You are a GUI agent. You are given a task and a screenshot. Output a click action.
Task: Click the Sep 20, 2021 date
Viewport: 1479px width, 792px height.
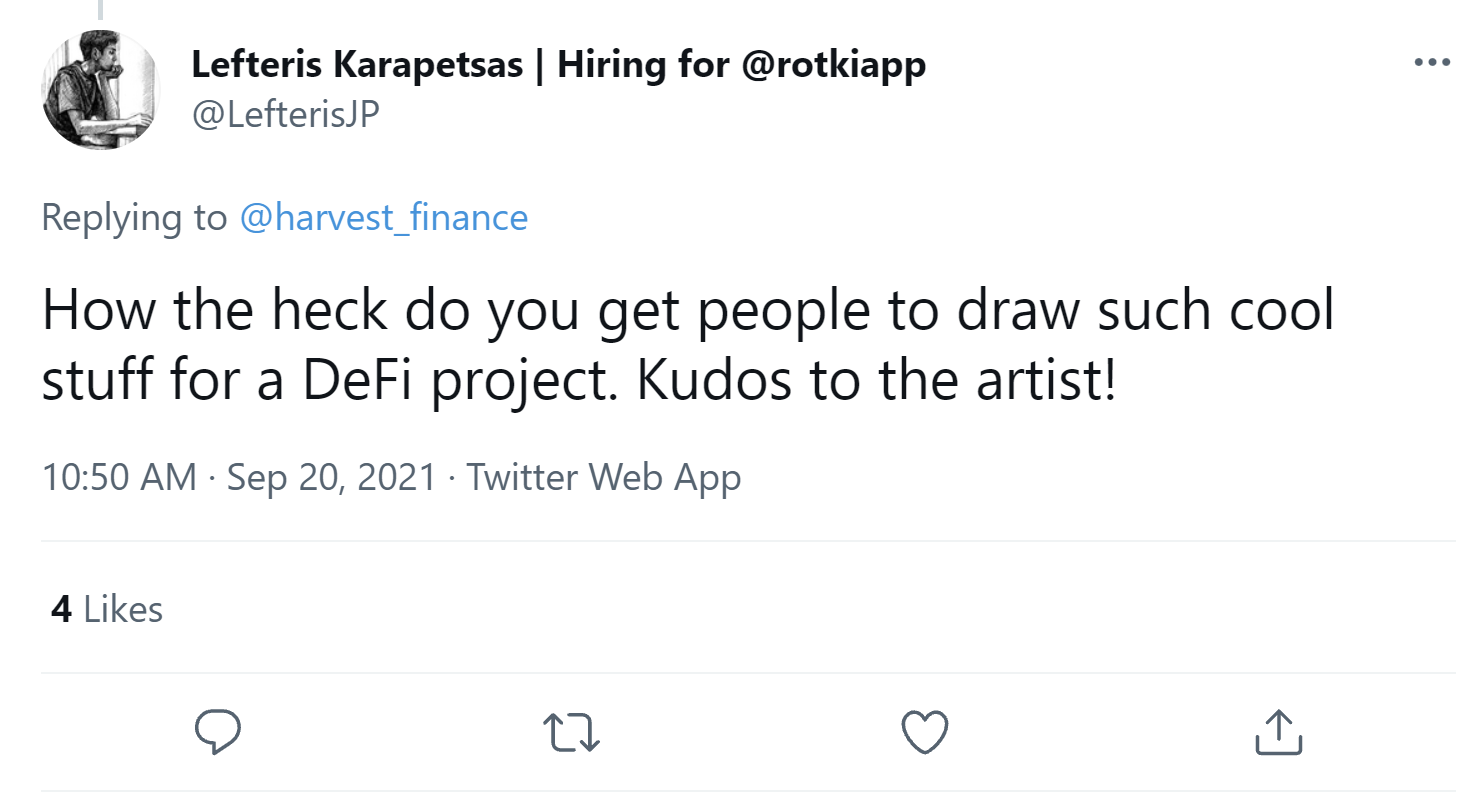(x=332, y=477)
